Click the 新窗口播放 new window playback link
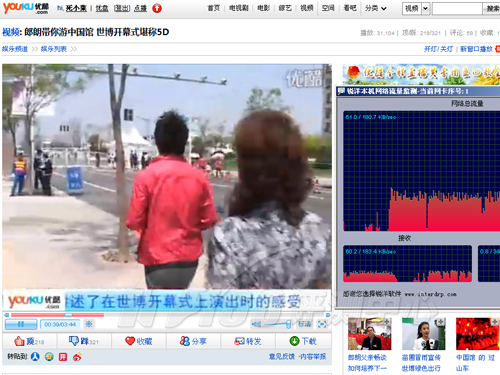Viewport: 500px width, 375px height. pos(476,49)
